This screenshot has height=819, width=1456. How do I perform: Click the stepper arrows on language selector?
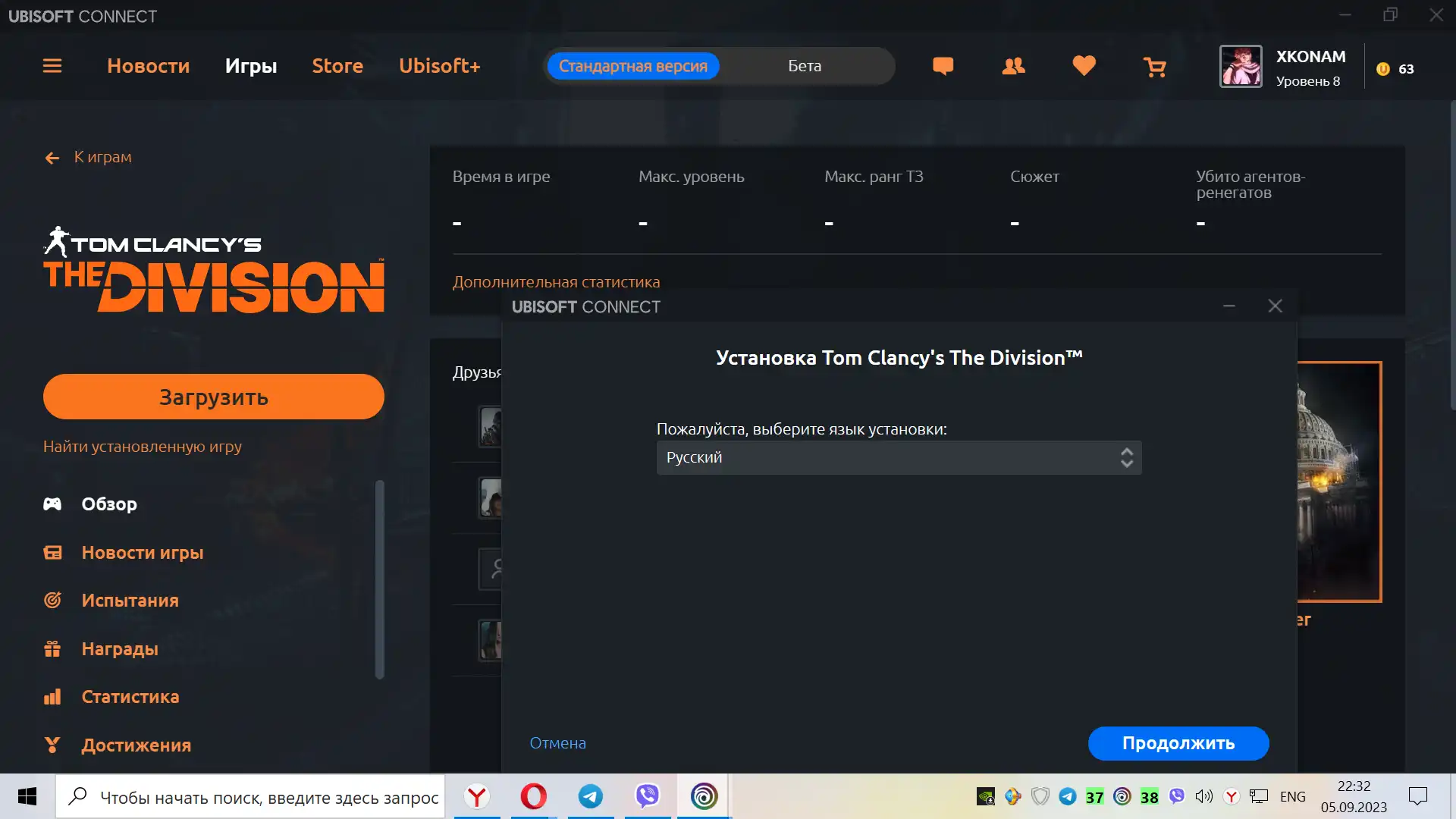[1126, 458]
